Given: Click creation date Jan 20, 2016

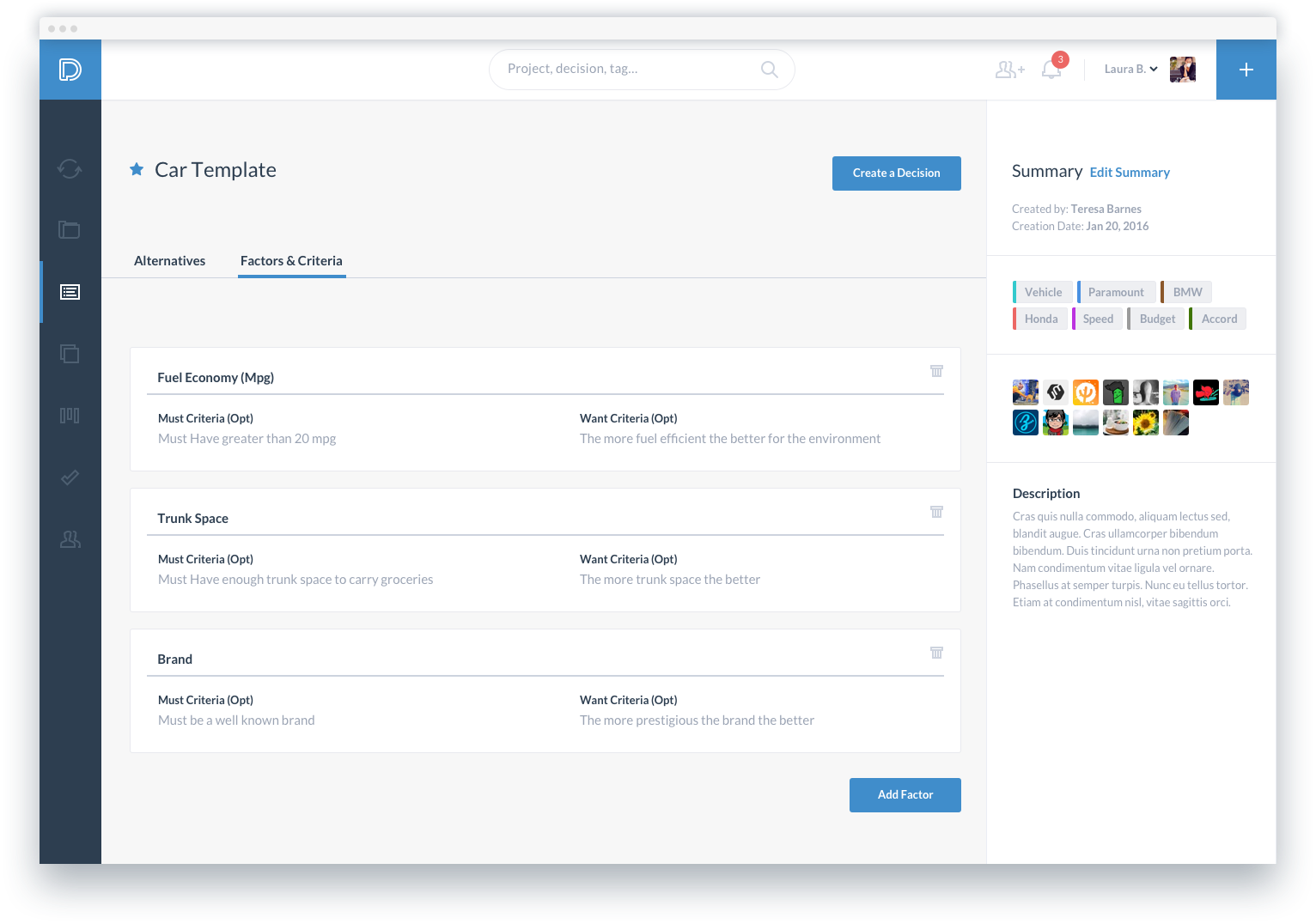Looking at the screenshot, I should point(1117,227).
